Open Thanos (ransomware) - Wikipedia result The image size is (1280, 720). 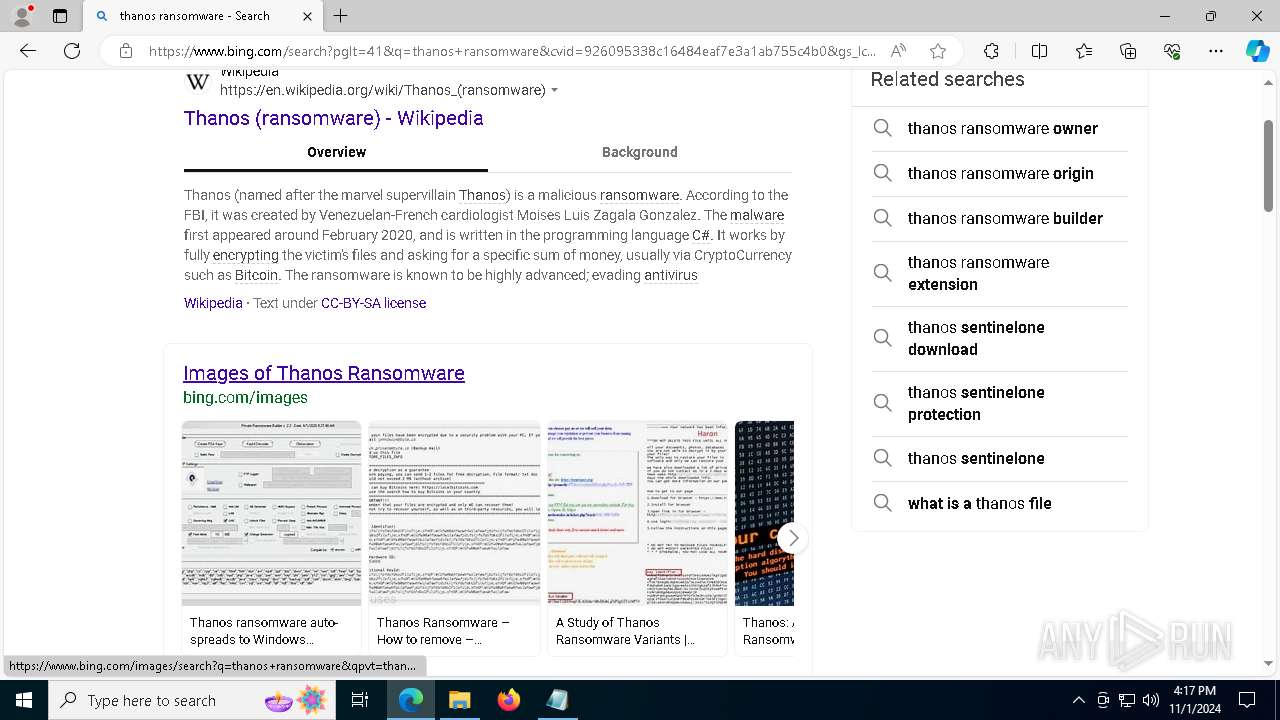click(333, 118)
